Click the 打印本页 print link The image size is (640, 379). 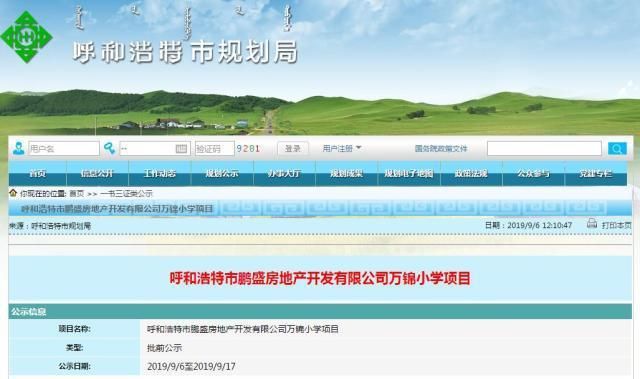coord(616,225)
